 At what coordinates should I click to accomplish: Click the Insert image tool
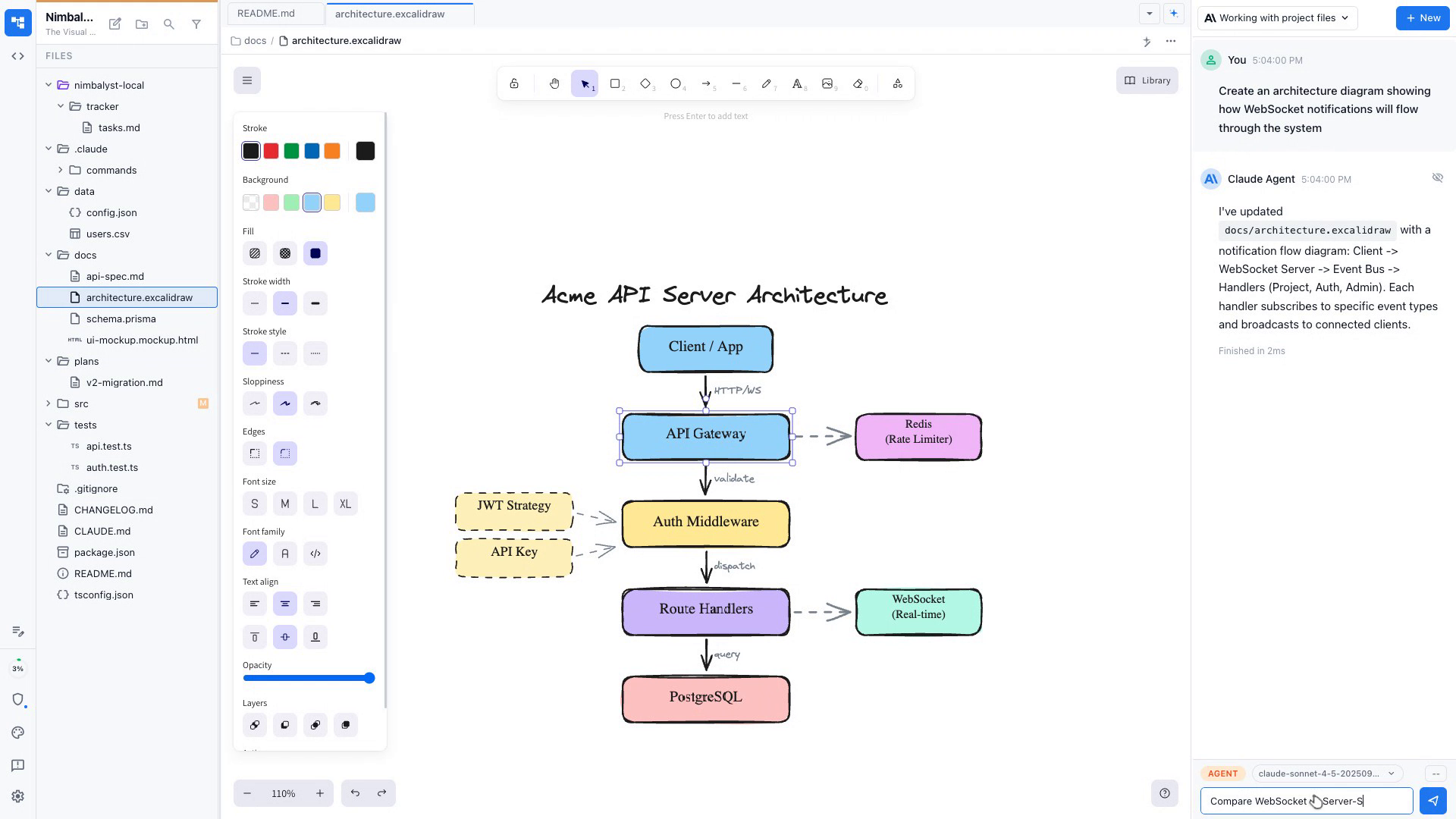[827, 84]
